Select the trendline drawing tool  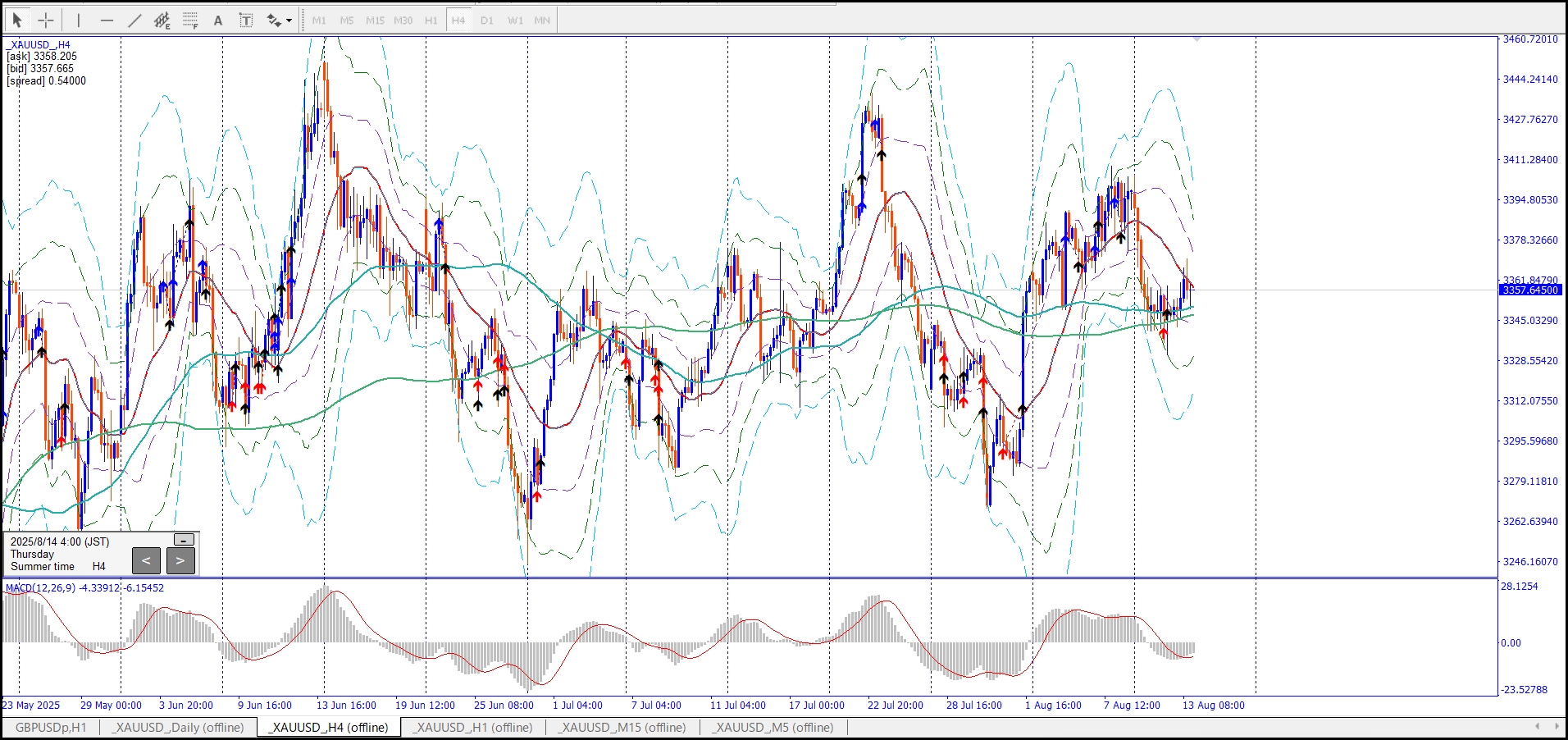click(x=134, y=21)
